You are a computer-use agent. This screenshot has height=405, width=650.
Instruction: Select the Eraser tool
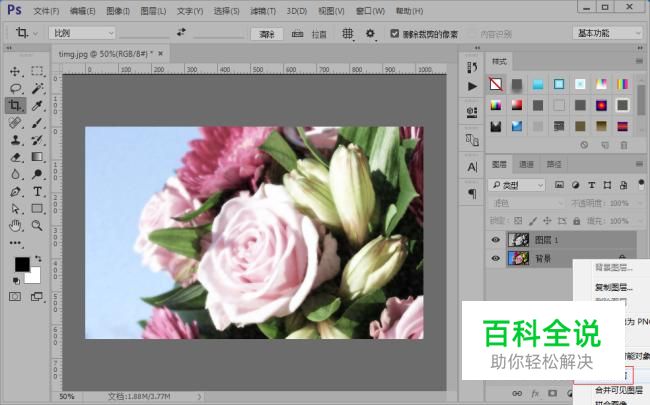tap(15, 157)
